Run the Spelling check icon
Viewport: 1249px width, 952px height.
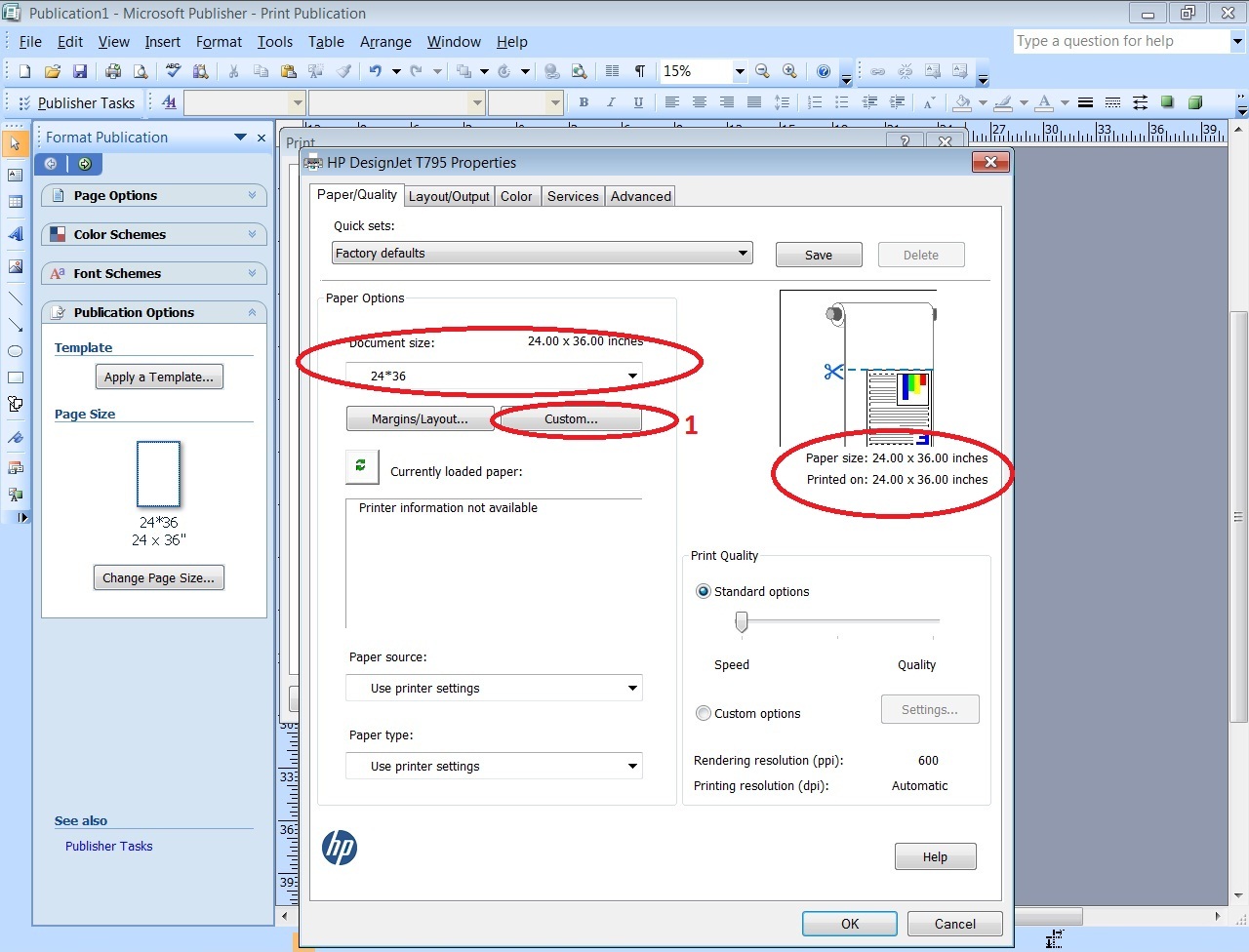pos(174,71)
